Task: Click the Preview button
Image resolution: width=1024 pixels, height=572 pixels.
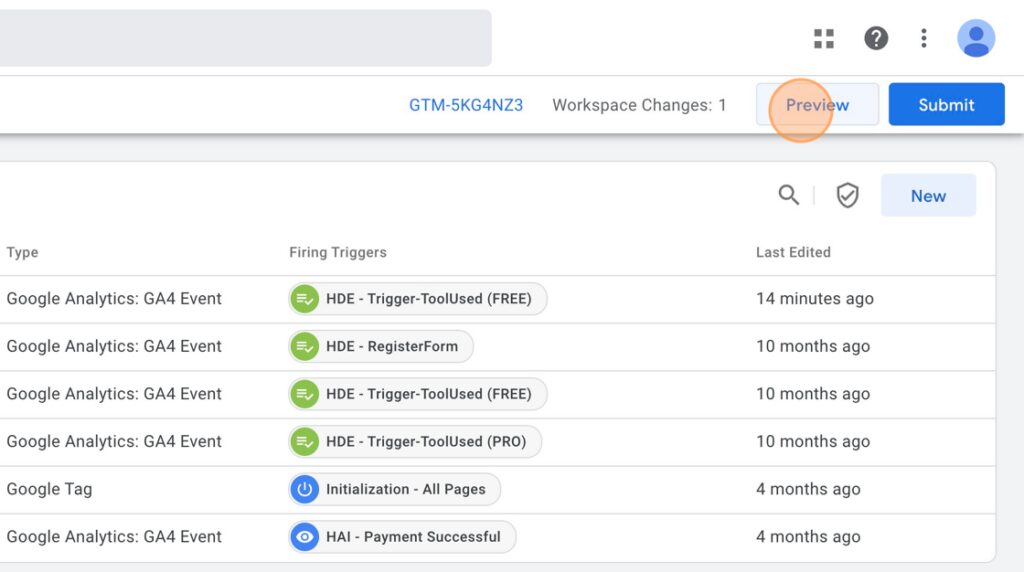Action: (x=817, y=104)
